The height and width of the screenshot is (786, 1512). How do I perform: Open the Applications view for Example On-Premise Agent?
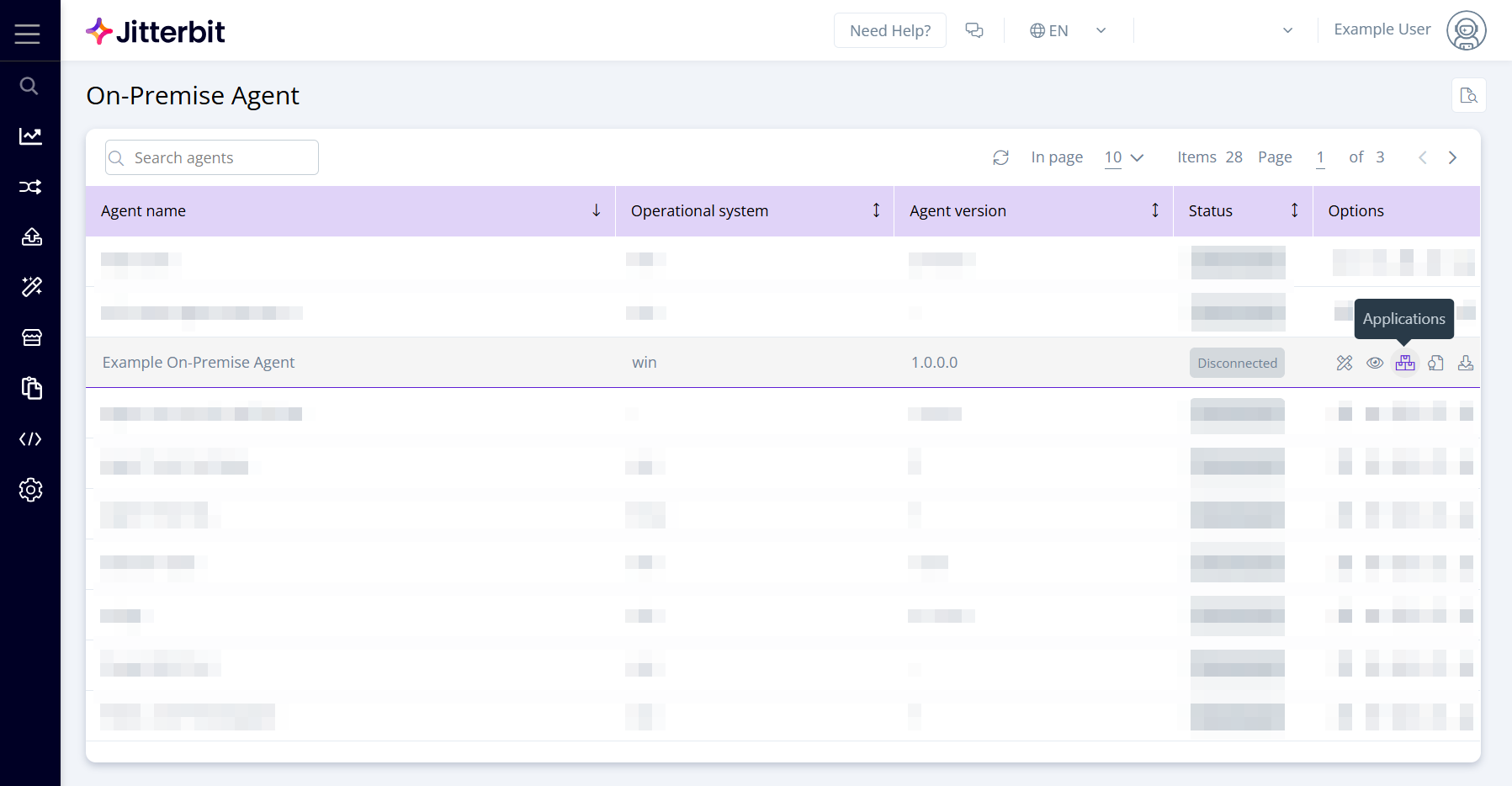point(1405,363)
